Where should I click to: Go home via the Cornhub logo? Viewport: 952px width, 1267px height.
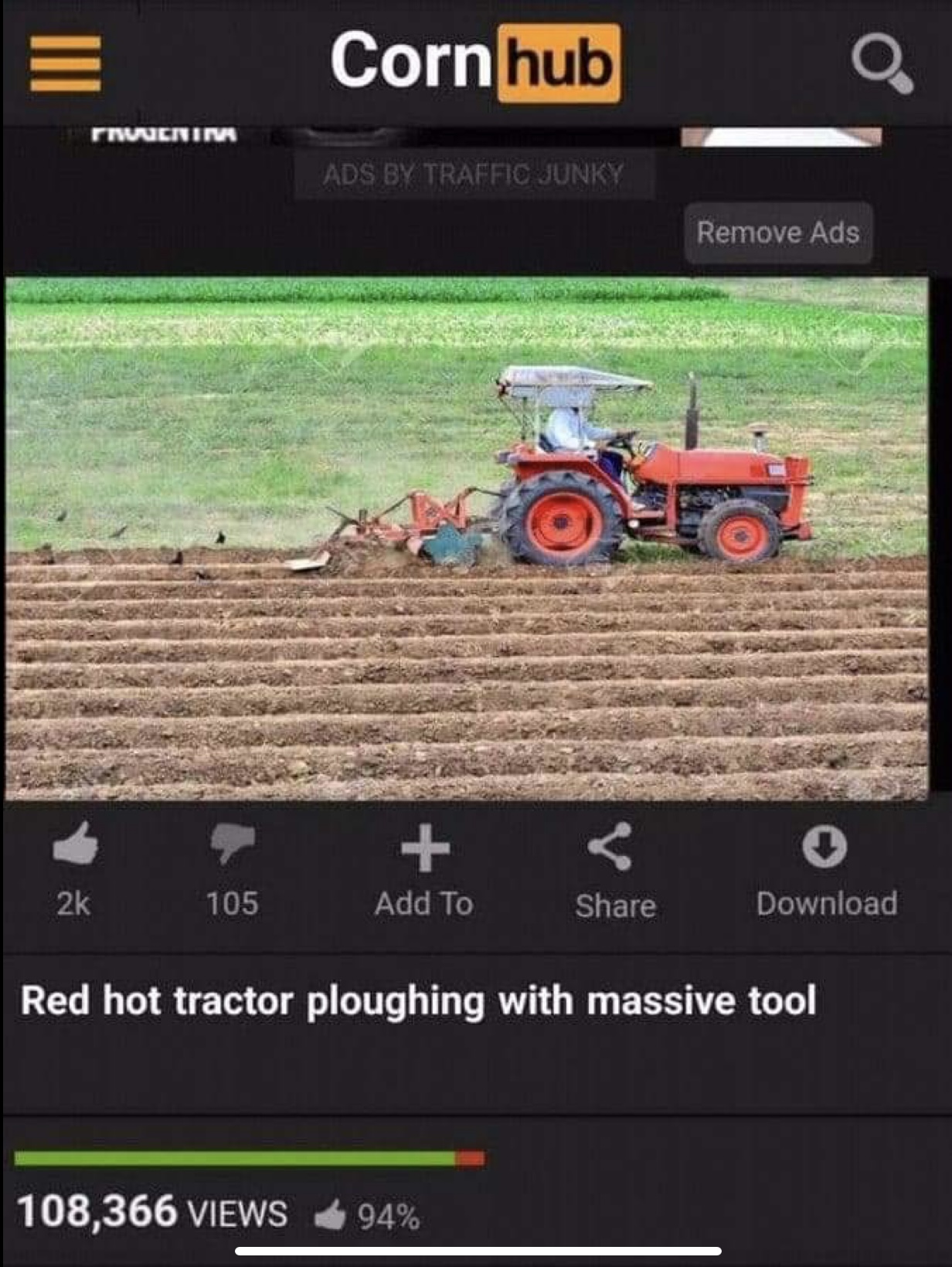pos(476,63)
